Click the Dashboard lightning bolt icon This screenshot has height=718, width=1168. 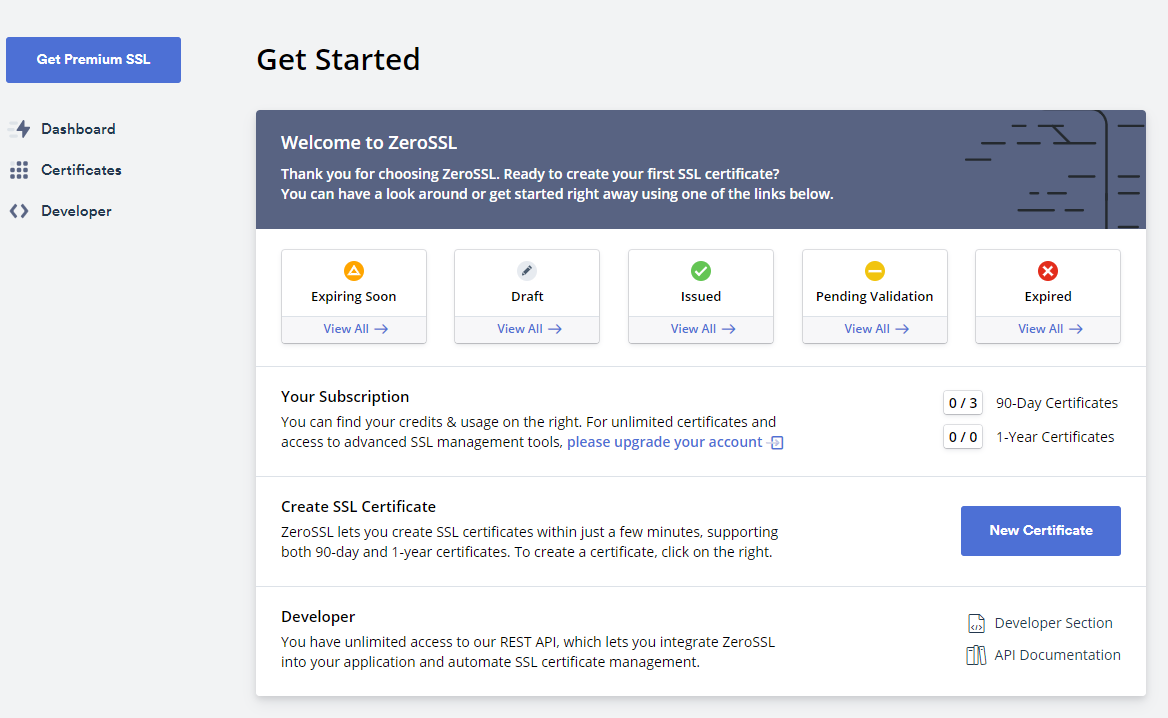pyautogui.click(x=20, y=129)
